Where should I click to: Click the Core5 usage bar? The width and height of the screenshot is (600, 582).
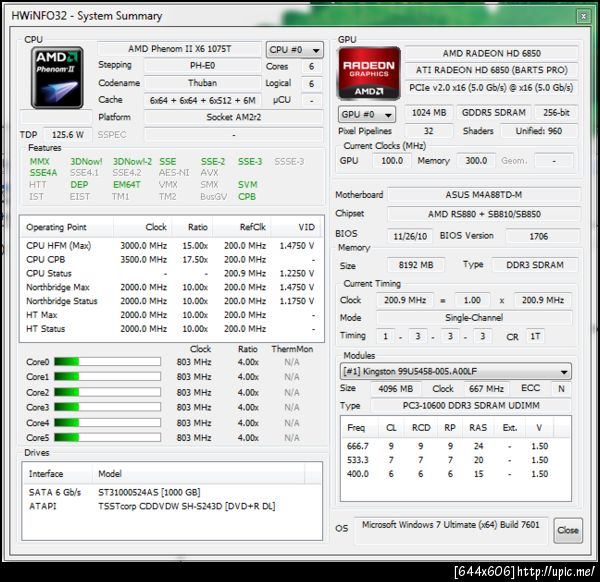click(107, 437)
